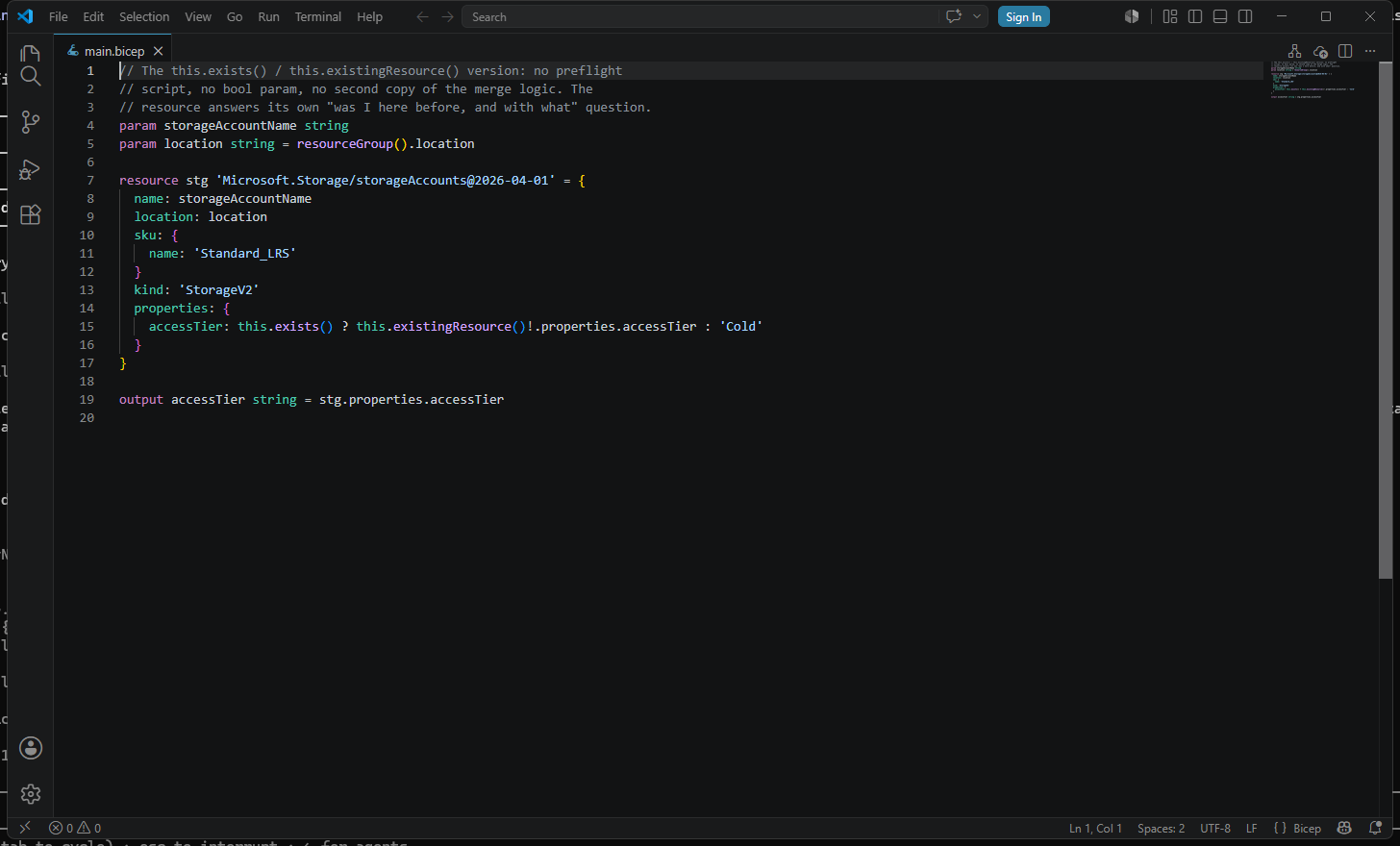Change indentation via Spaces: 2

pos(1161,828)
